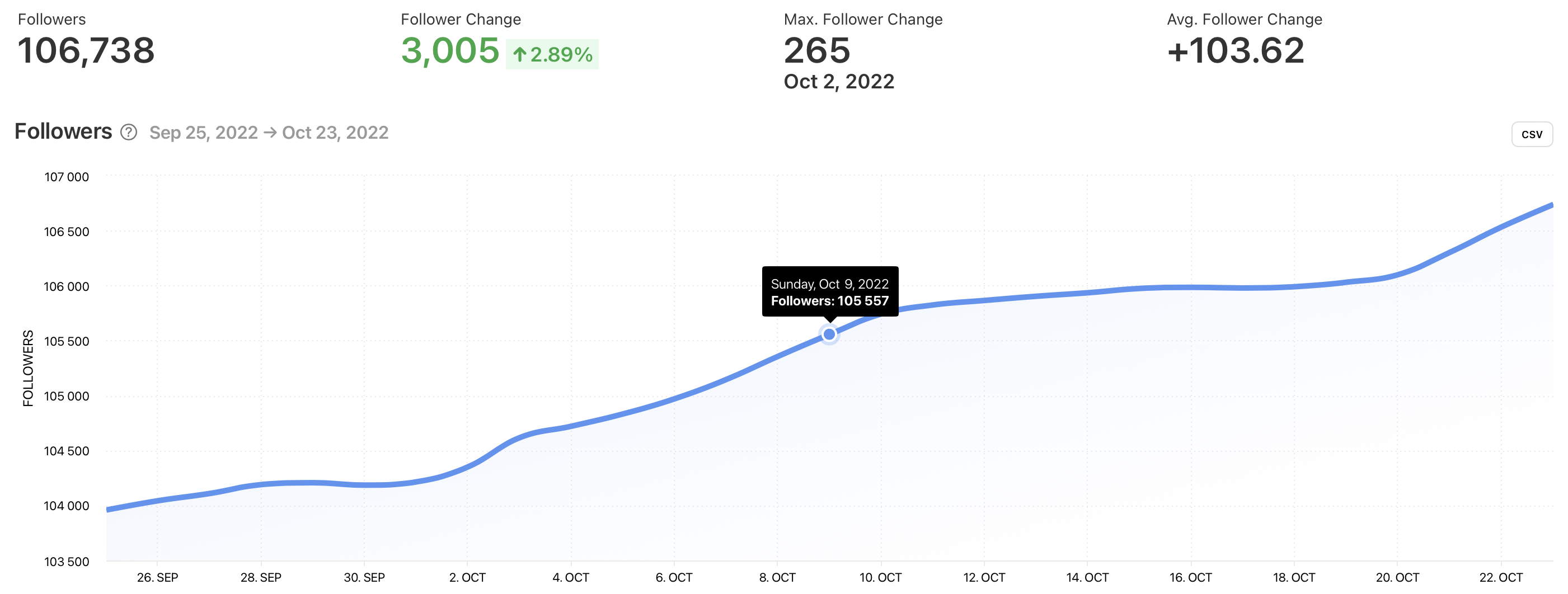Click the green up arrow in percentage badge
The width and height of the screenshot is (1568, 594).
tap(519, 55)
